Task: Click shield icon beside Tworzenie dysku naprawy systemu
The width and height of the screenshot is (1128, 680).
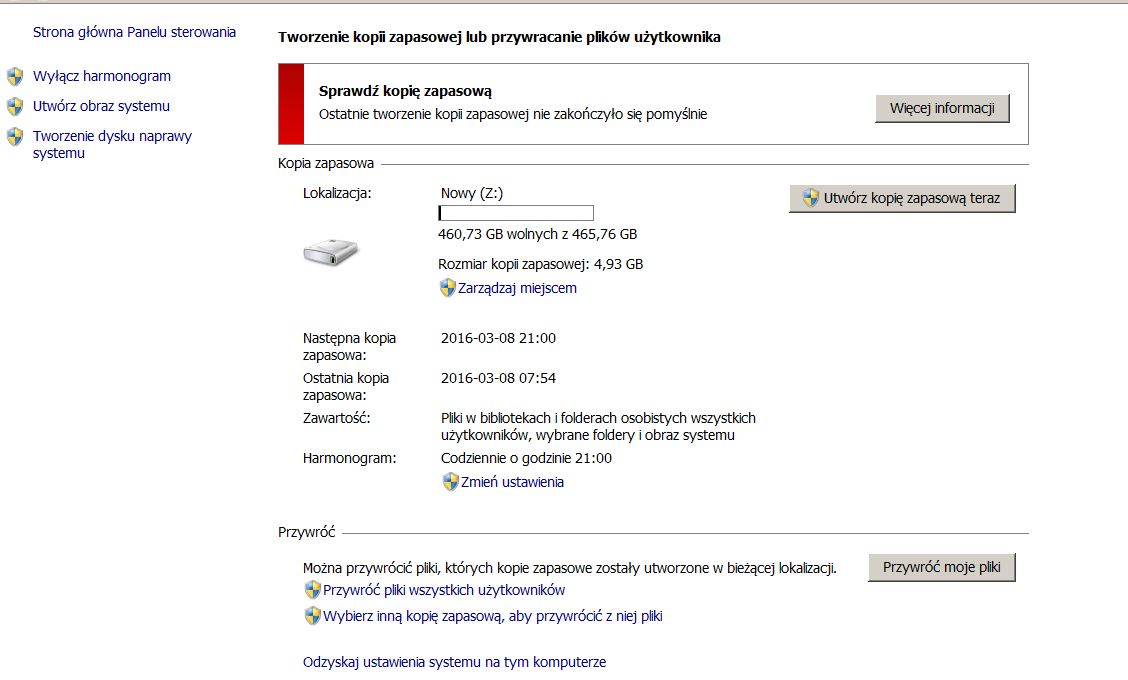Action: [15, 137]
